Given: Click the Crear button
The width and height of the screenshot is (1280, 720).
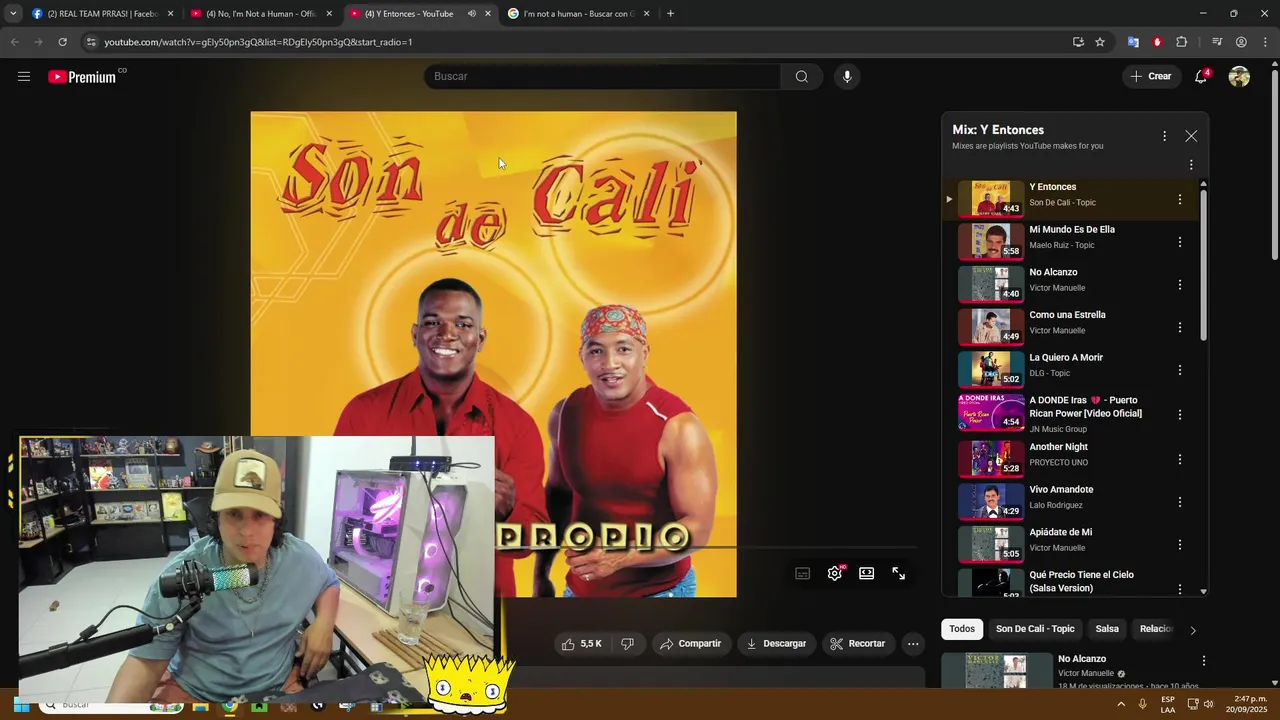Looking at the screenshot, I should pyautogui.click(x=1151, y=77).
